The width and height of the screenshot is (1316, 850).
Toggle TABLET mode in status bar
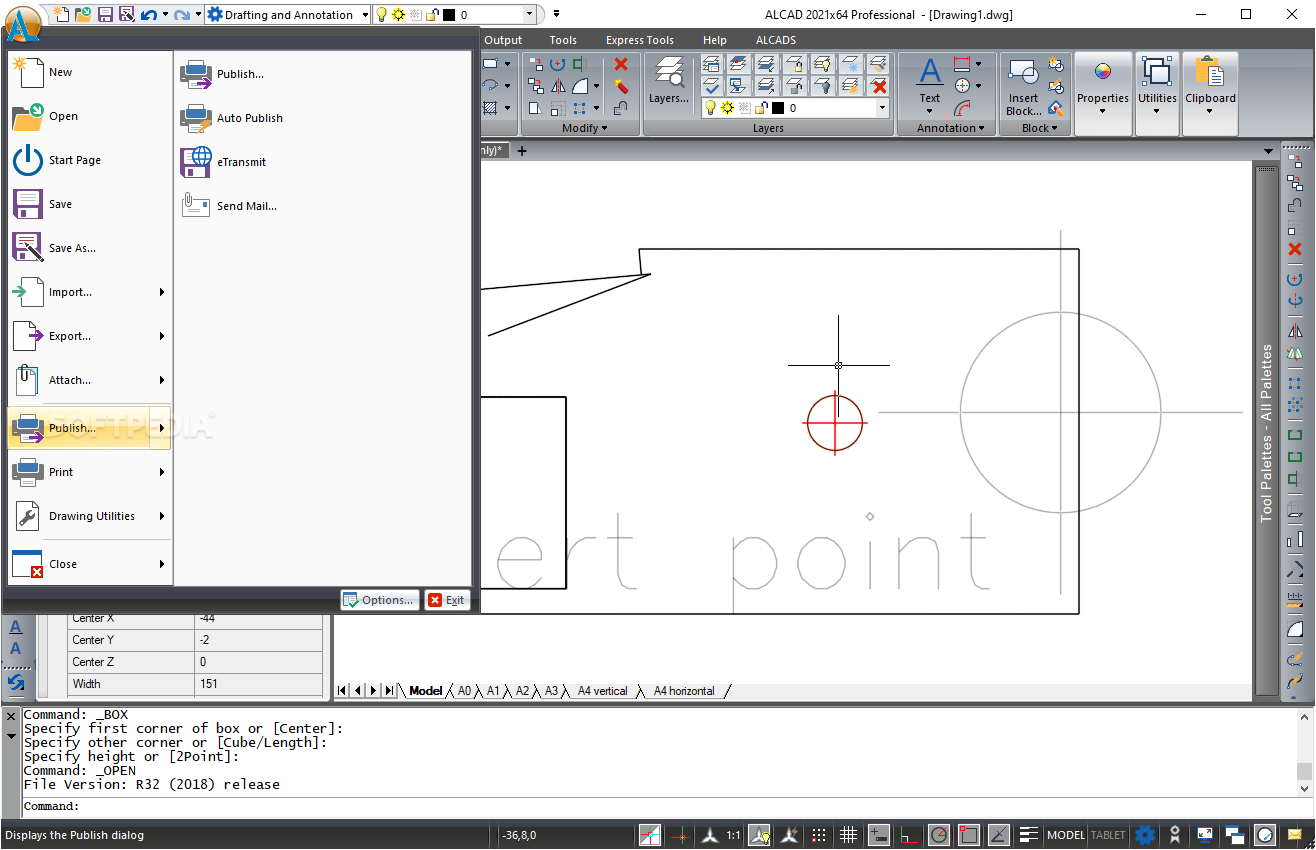pyautogui.click(x=1108, y=835)
